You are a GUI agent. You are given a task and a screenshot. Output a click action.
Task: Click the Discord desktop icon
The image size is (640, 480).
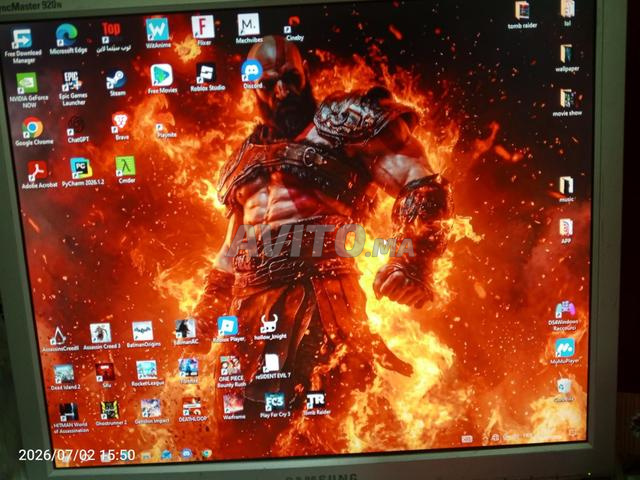(251, 71)
